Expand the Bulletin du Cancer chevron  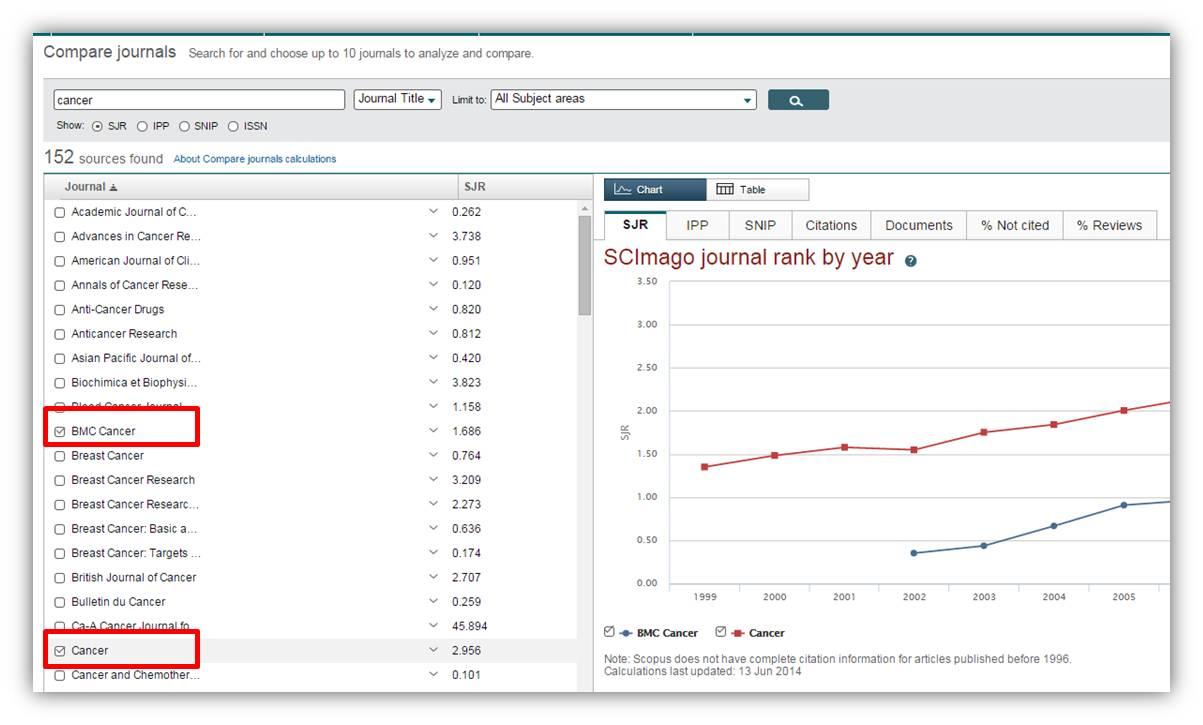pos(433,601)
